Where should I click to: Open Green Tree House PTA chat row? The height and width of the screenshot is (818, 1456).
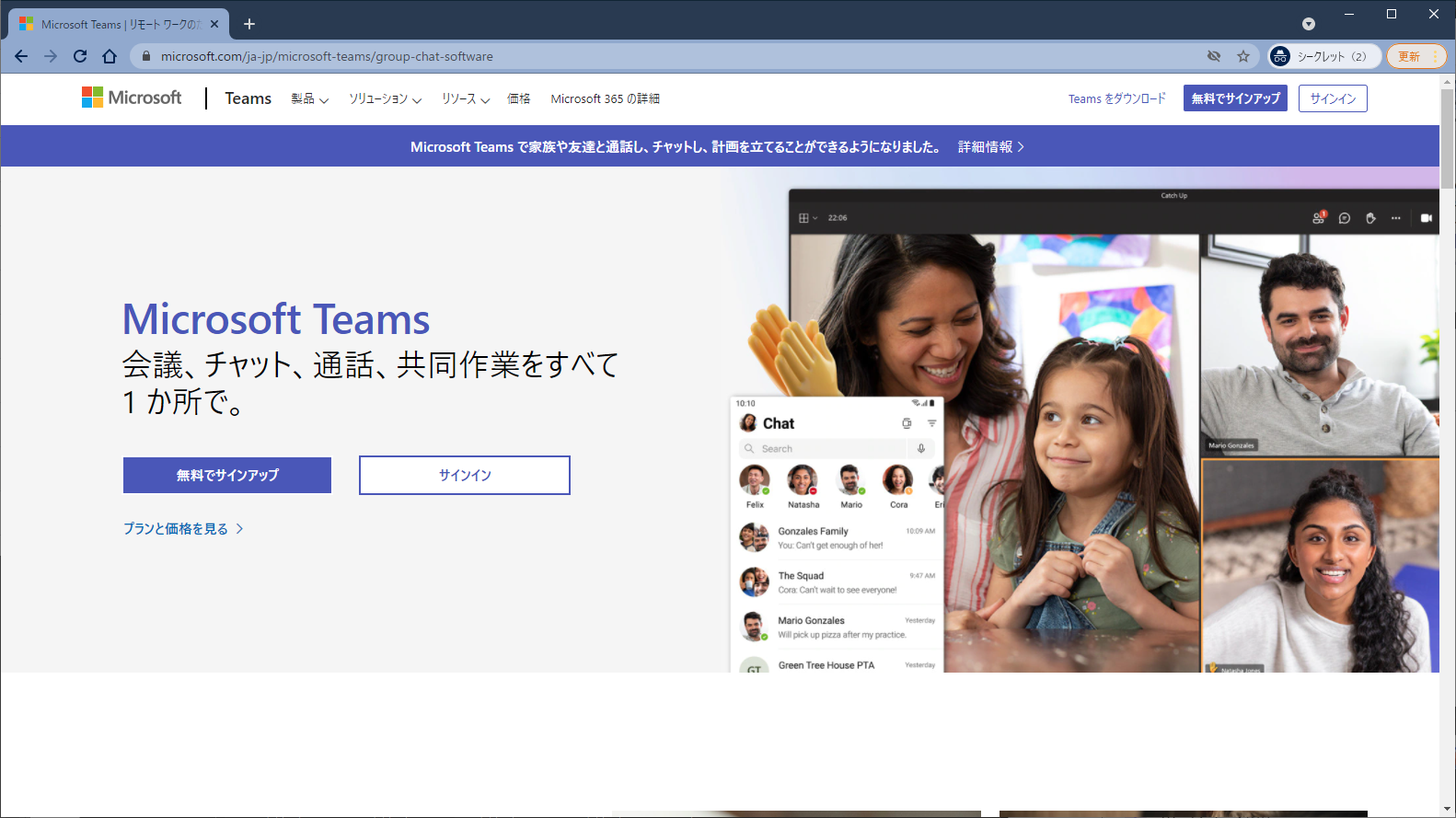coord(837,663)
